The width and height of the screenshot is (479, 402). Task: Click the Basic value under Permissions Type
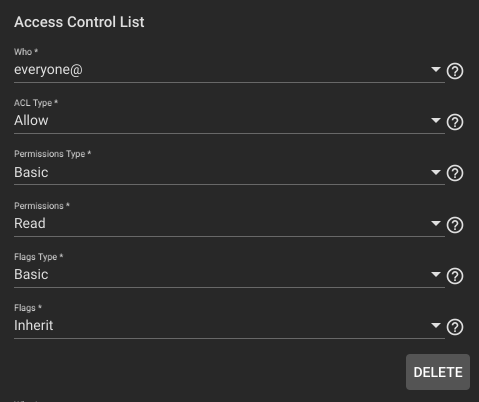point(31,172)
